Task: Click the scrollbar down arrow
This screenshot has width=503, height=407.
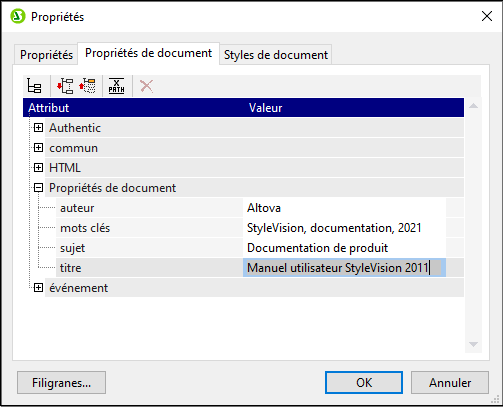Action: (473, 344)
